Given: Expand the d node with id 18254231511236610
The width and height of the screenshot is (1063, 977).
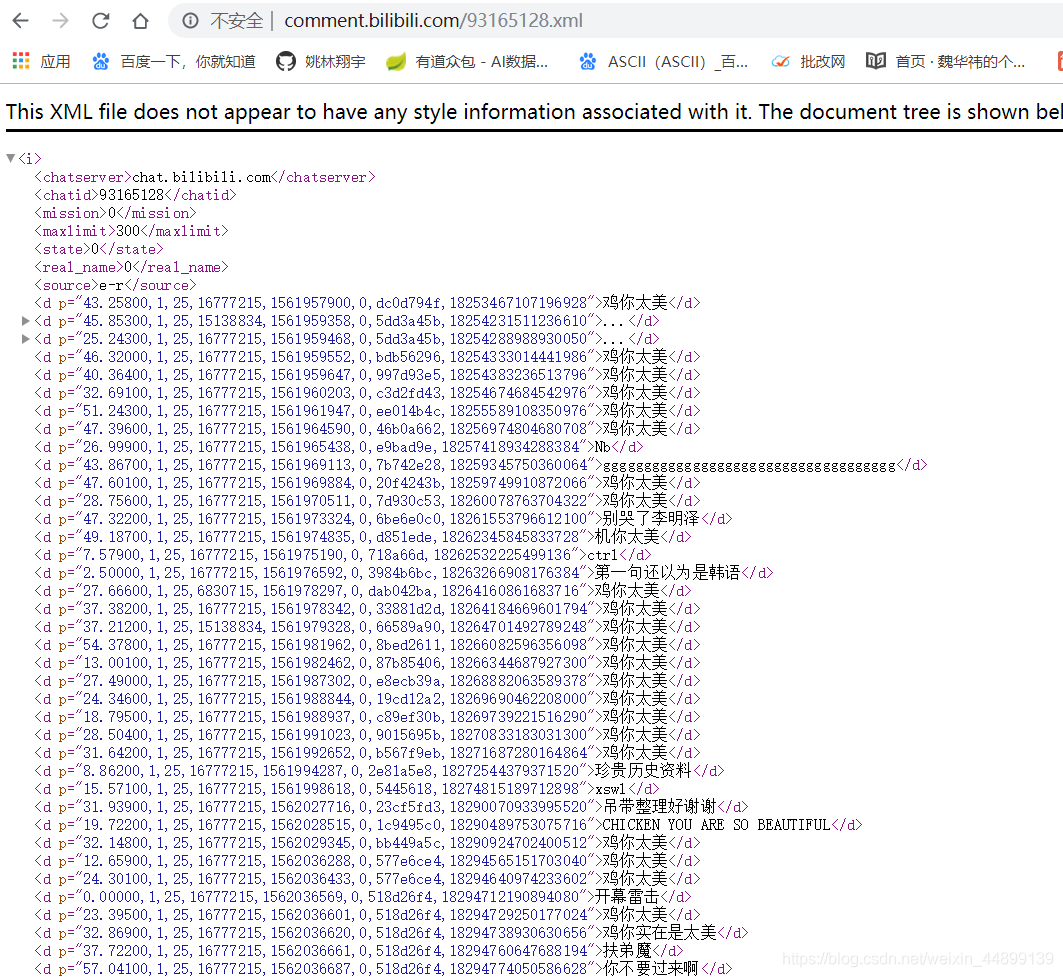Looking at the screenshot, I should coord(26,321).
